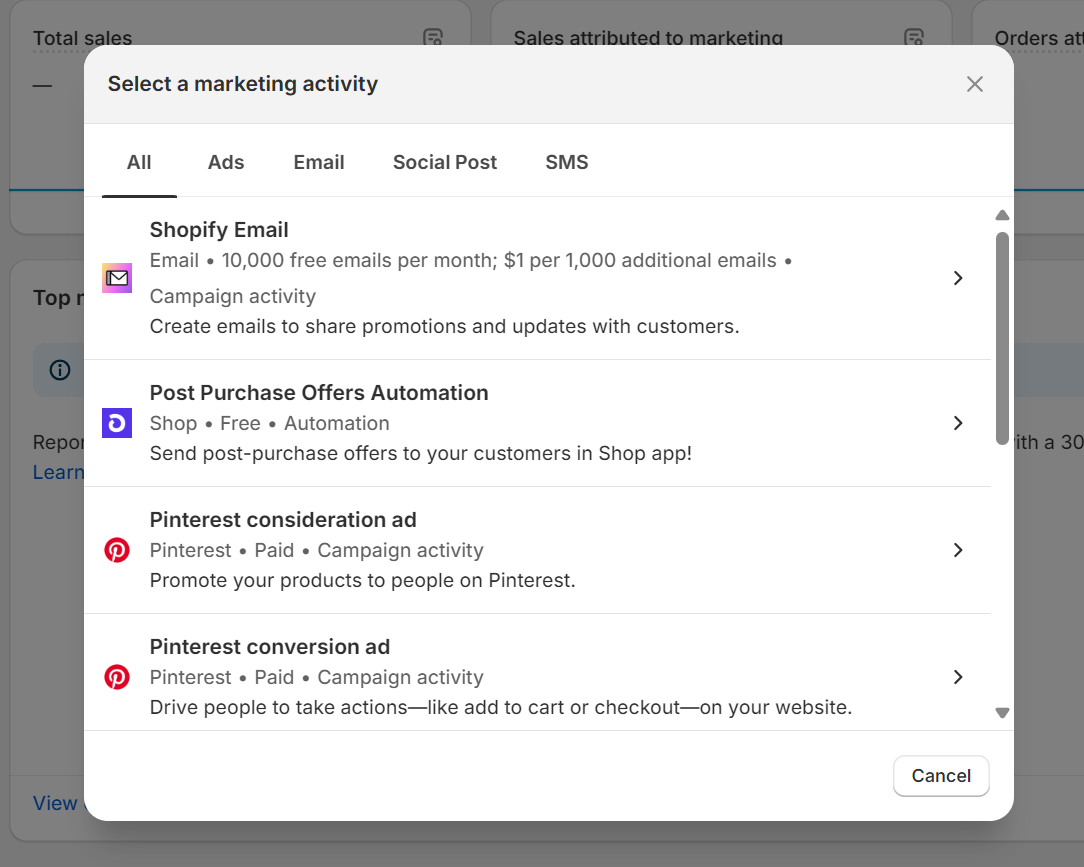Click the Shopify Email envelope icon
1084x867 pixels.
pyautogui.click(x=117, y=278)
